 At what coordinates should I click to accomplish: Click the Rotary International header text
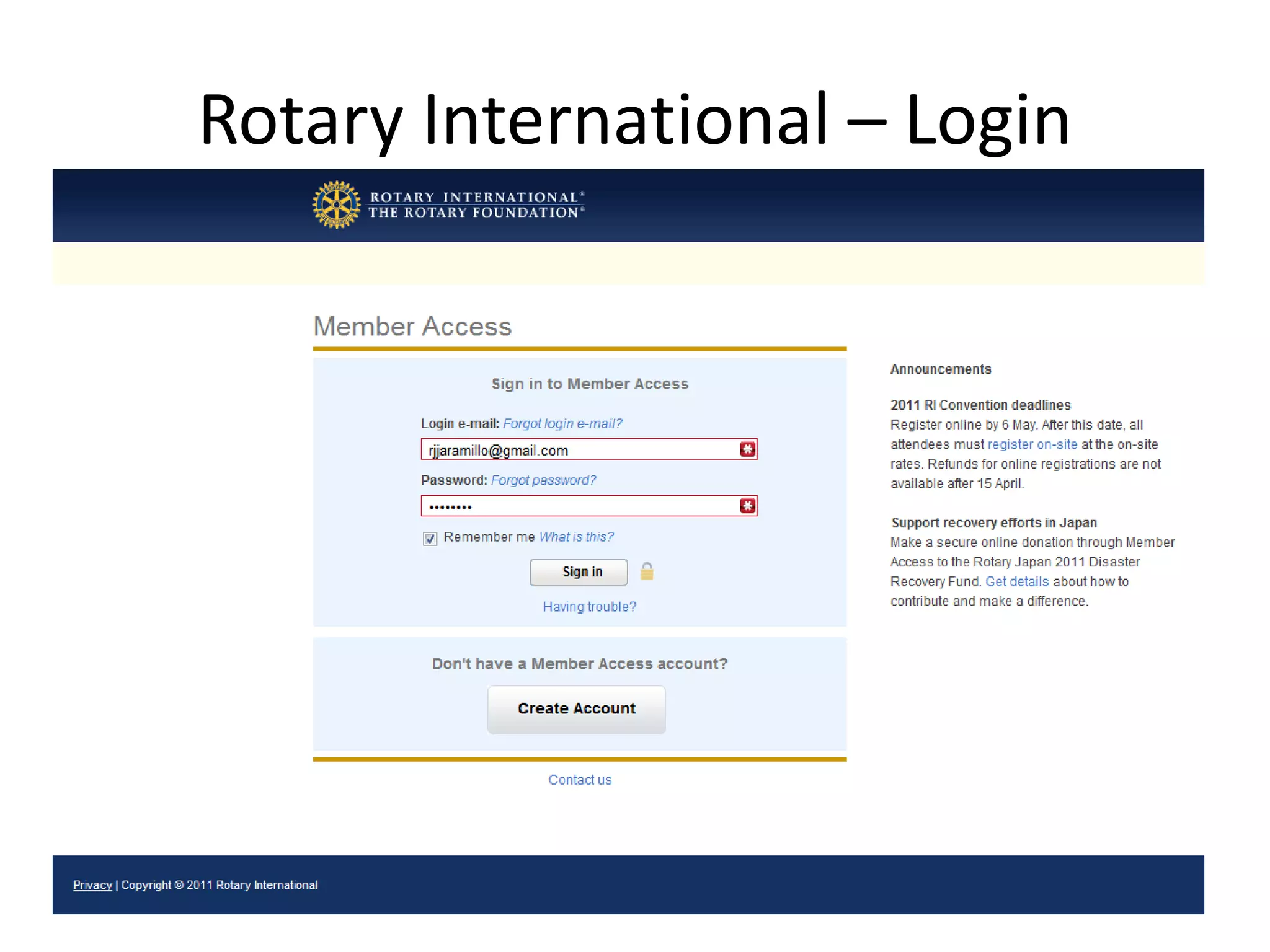point(476,197)
